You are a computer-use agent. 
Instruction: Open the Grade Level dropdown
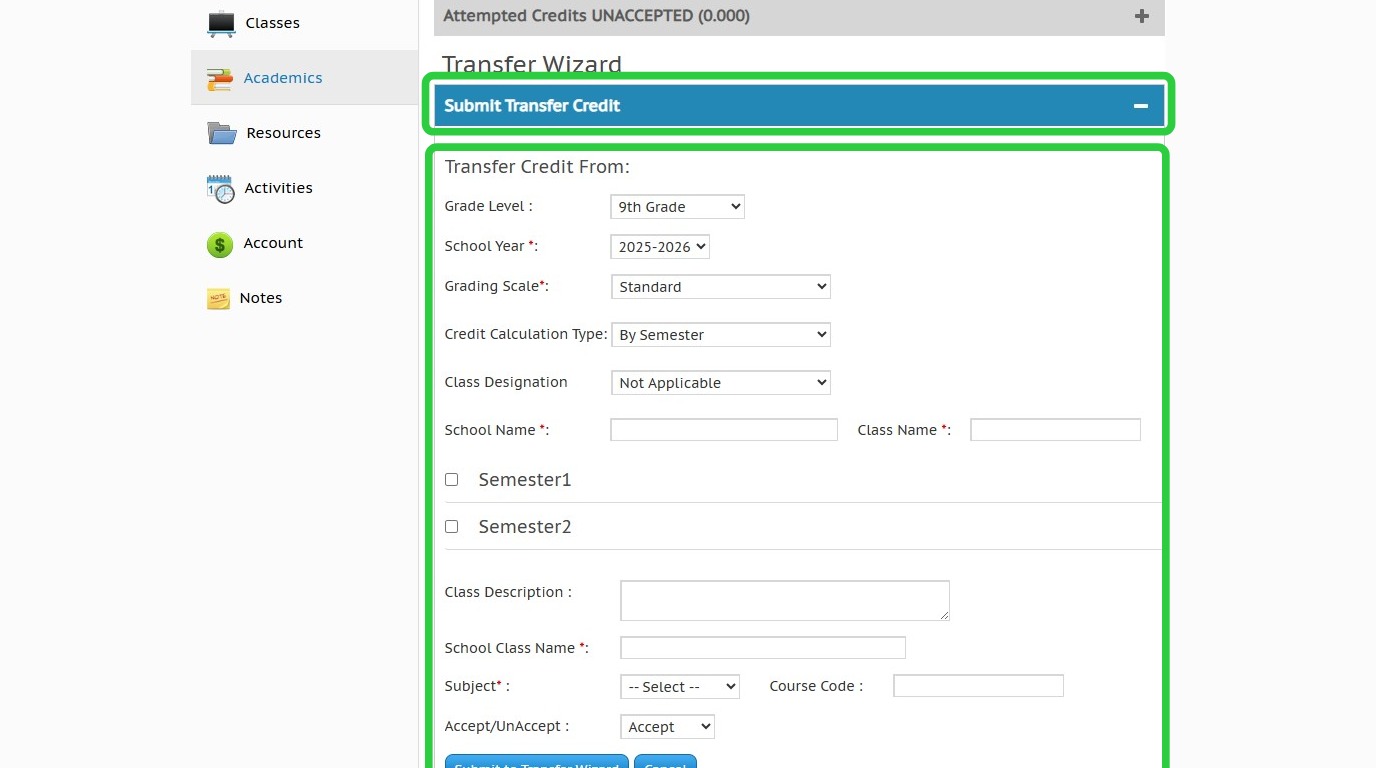tap(677, 207)
